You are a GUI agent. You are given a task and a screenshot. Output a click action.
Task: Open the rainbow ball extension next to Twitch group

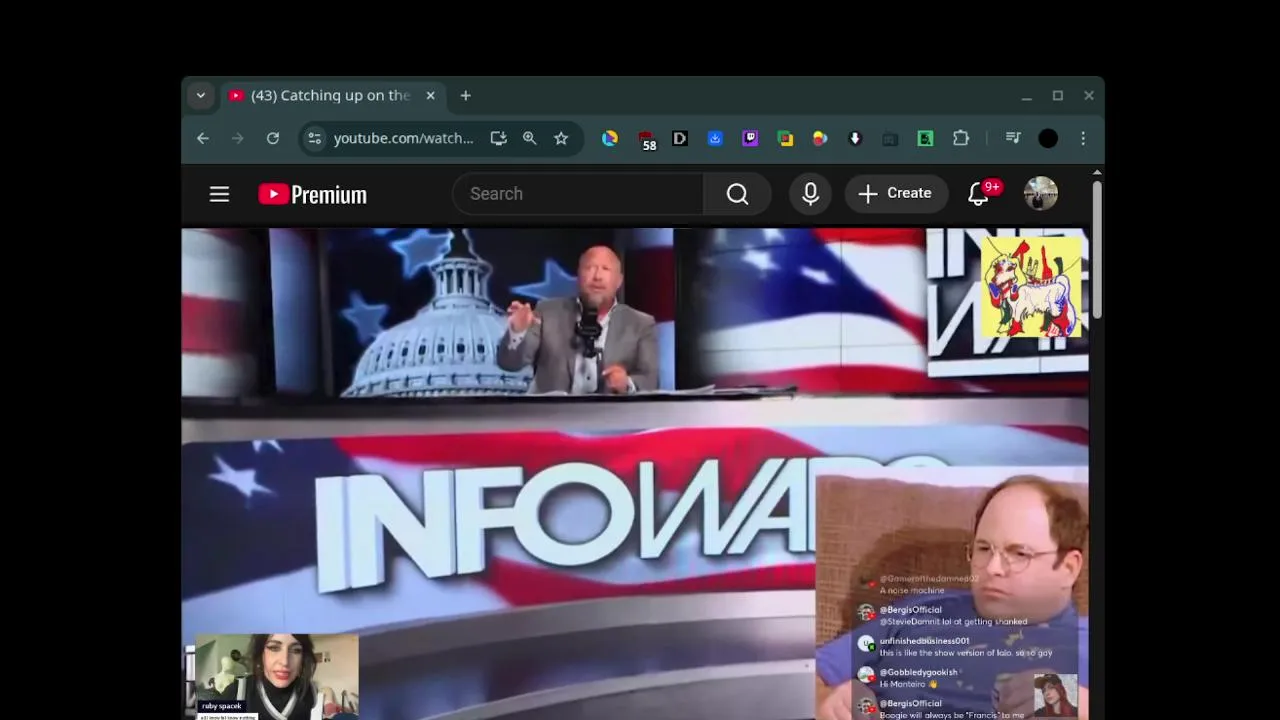click(820, 139)
